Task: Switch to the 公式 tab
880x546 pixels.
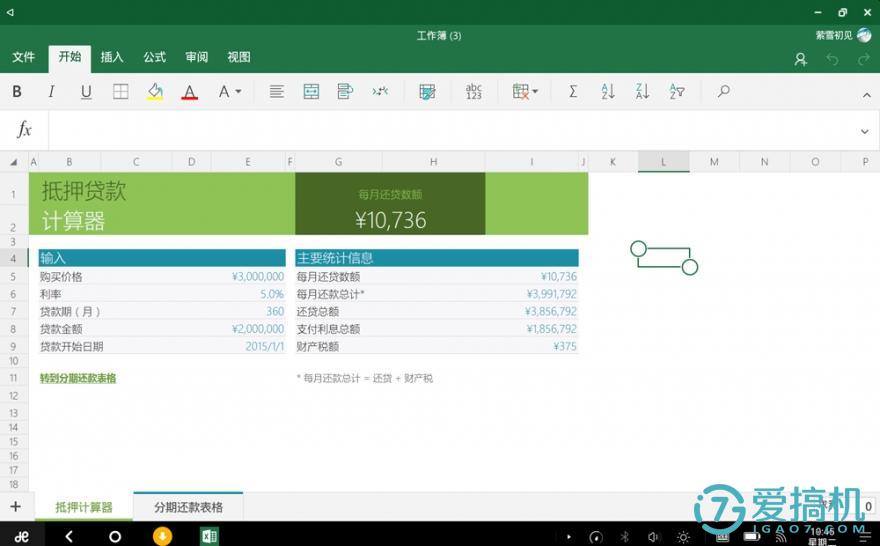Action: click(154, 57)
